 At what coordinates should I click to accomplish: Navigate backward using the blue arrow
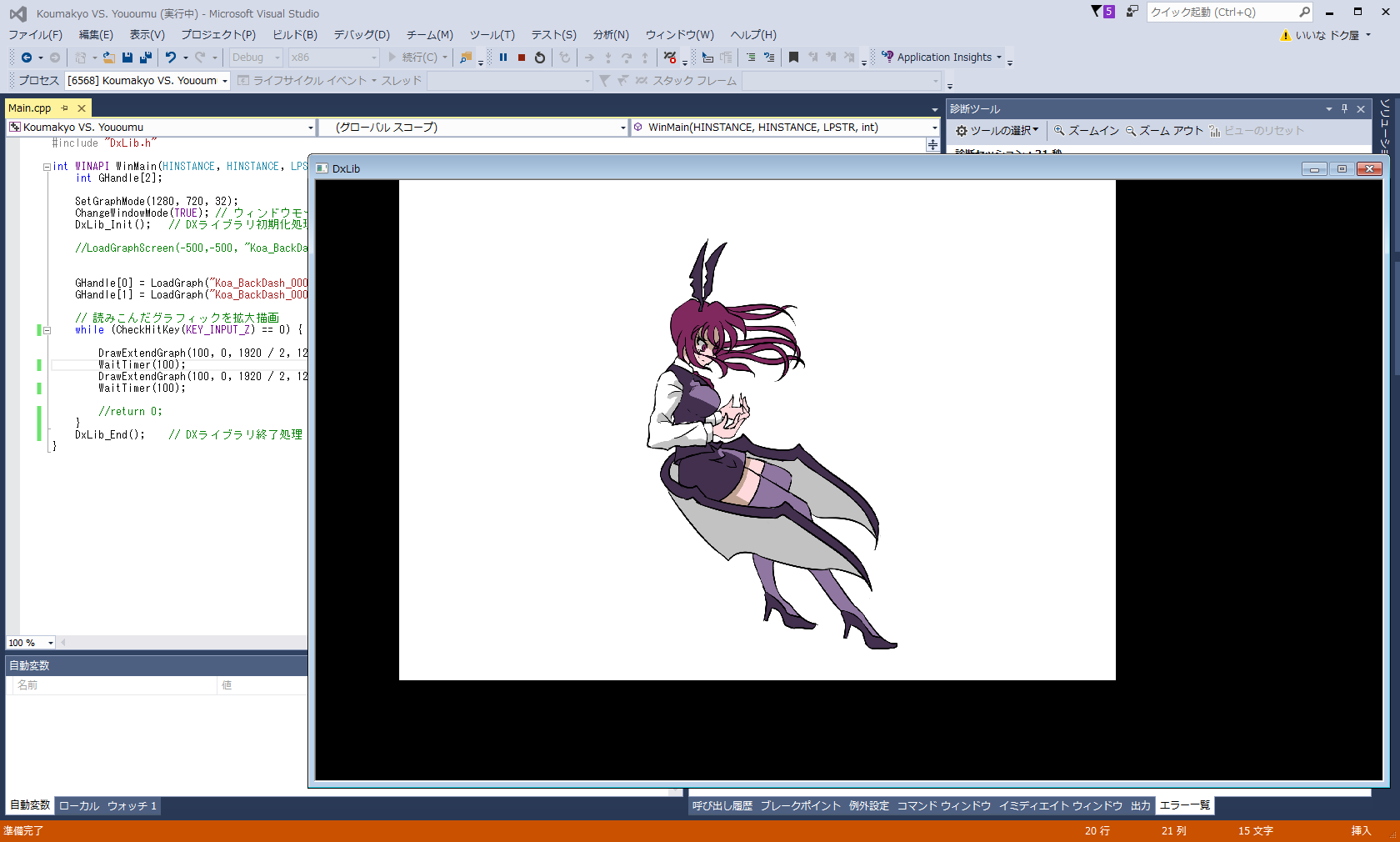27,58
